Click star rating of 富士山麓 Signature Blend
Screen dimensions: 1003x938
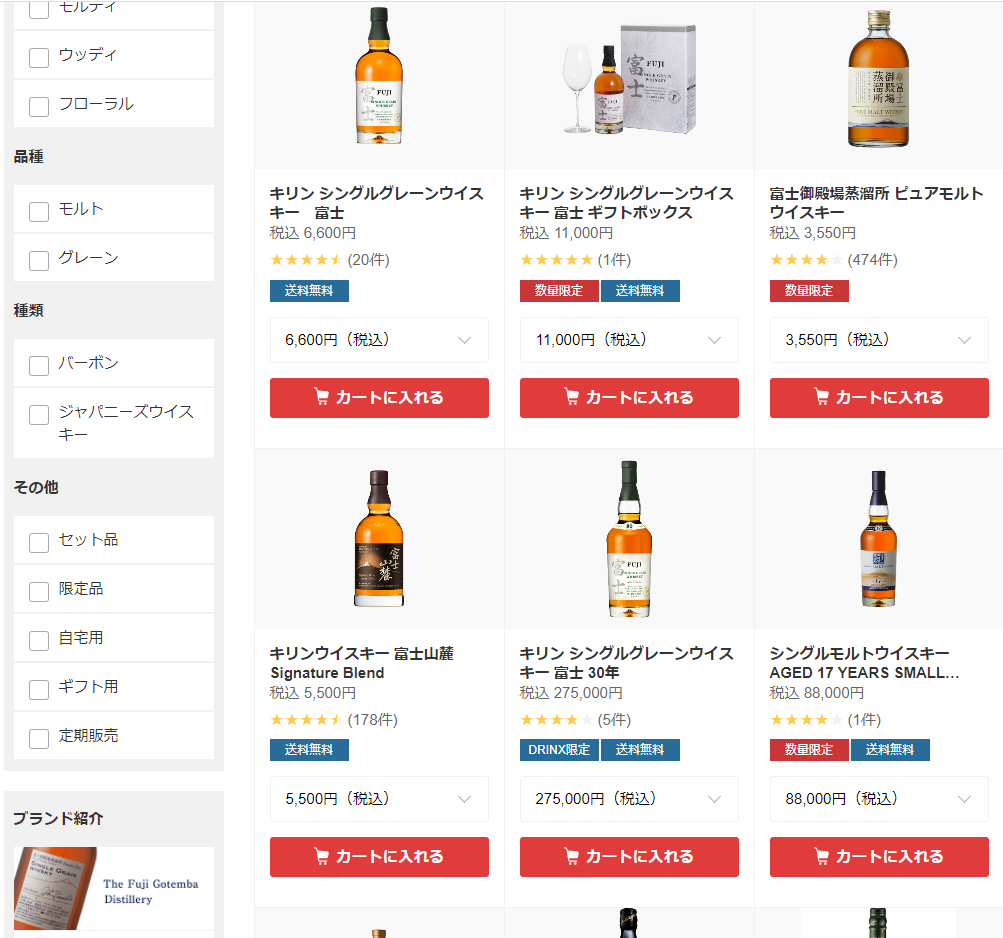(x=306, y=720)
